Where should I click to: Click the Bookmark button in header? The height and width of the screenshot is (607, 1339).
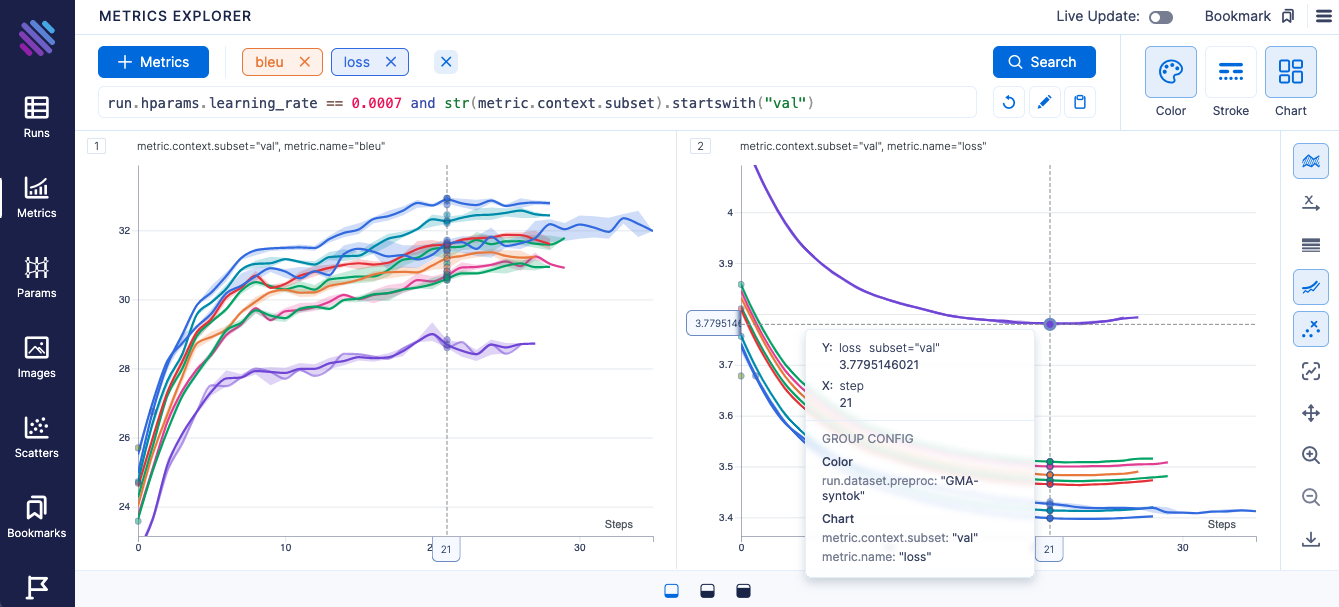(1250, 16)
